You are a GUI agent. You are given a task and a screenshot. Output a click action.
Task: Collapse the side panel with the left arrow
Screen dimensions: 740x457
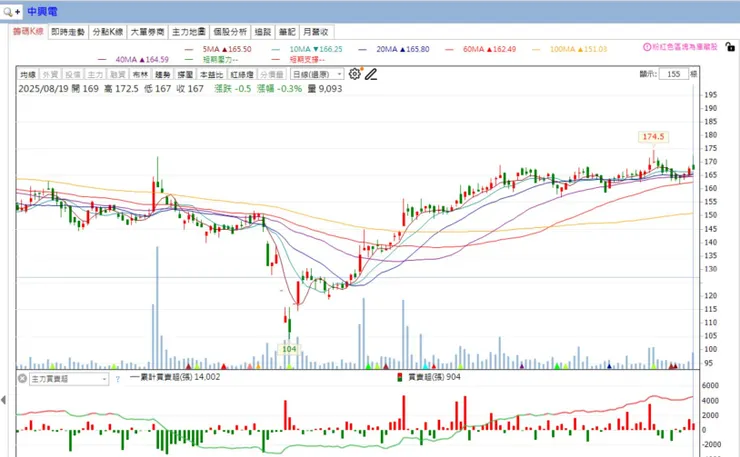click(x=3, y=400)
